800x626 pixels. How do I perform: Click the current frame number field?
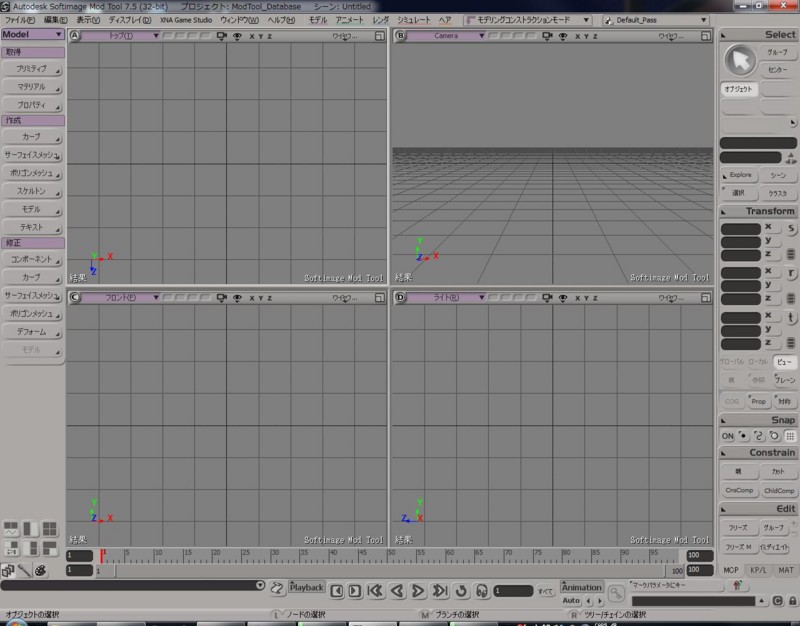tap(513, 591)
